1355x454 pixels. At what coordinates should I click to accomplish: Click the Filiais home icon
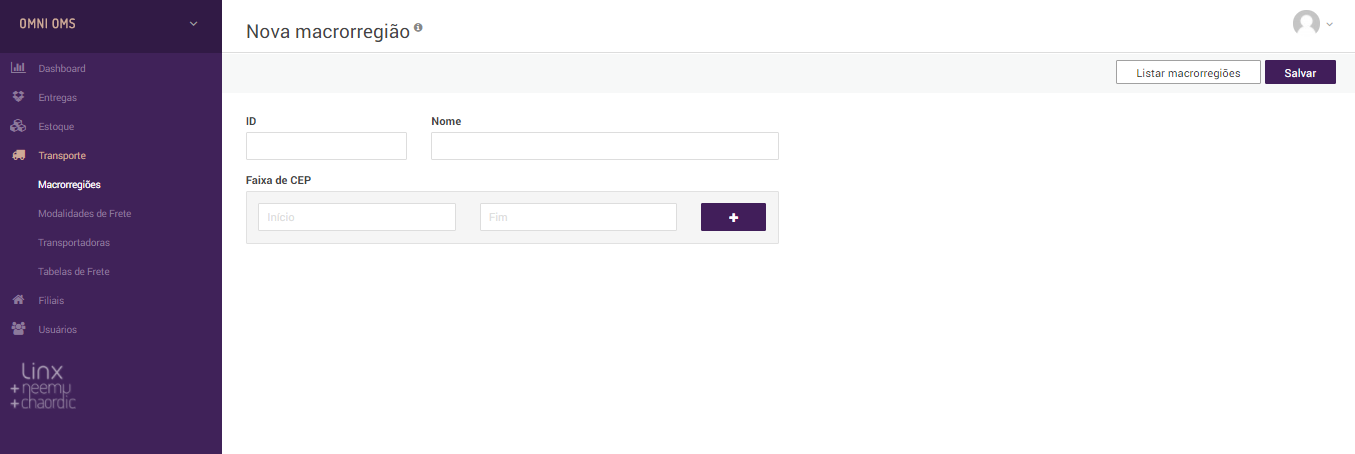click(17, 299)
